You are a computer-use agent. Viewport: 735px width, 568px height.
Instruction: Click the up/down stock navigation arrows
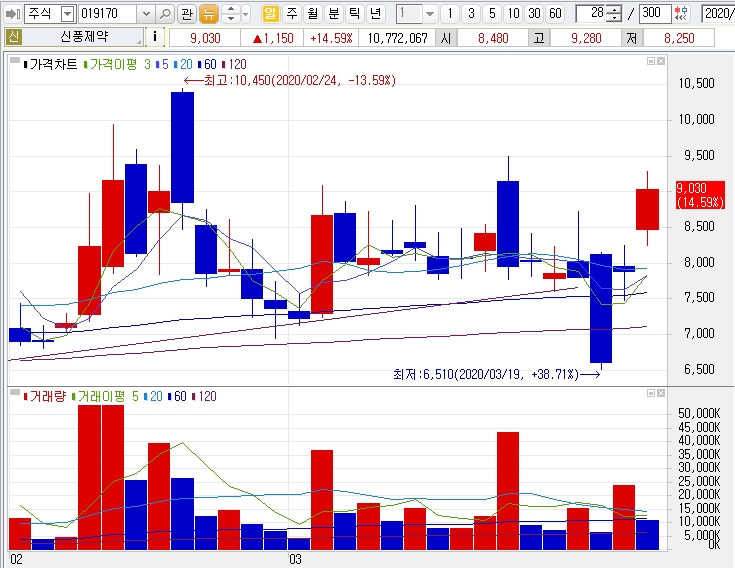[230, 14]
